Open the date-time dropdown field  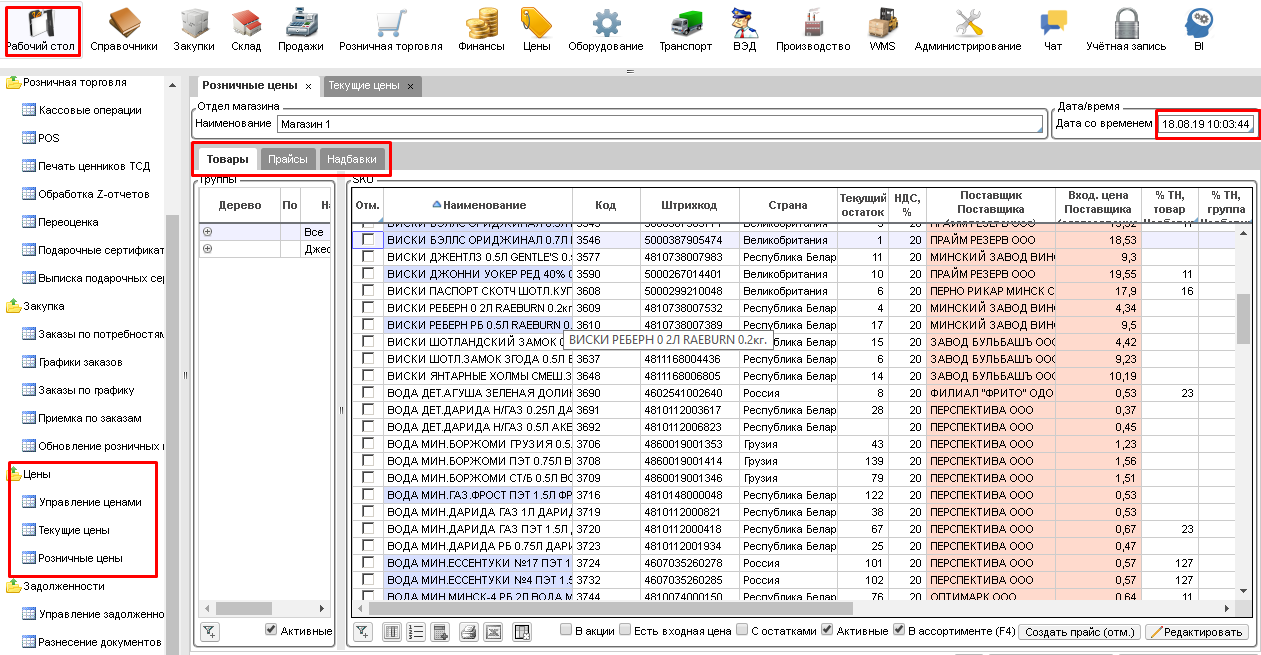pyautogui.click(x=1205, y=124)
